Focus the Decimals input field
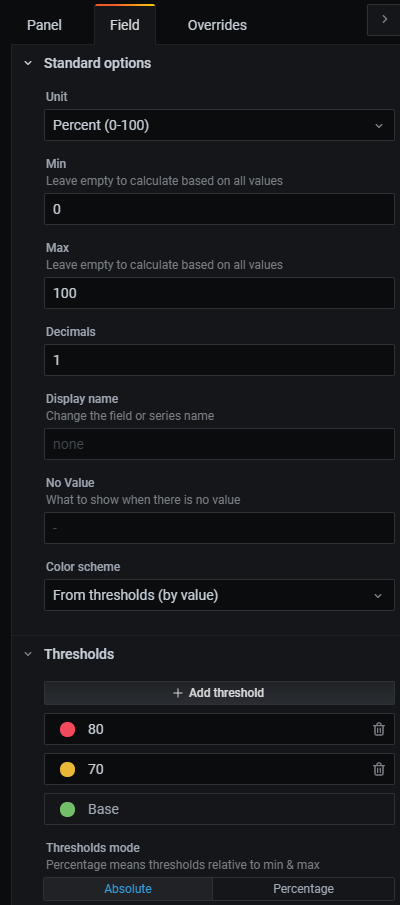400x905 pixels. (x=219, y=360)
